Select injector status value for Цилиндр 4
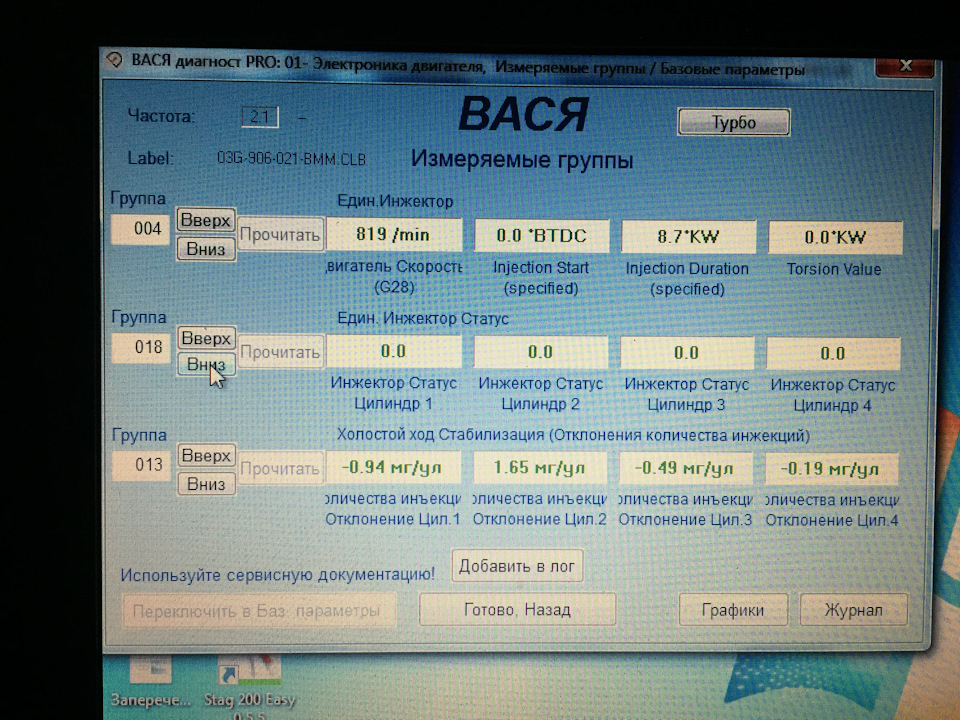 833,354
